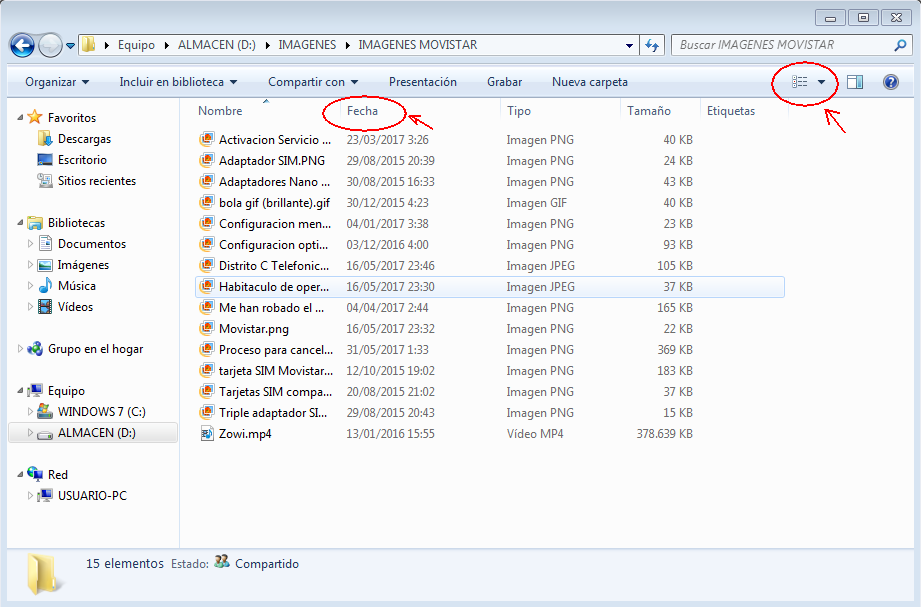Click the Nueva carpeta button
Image resolution: width=921 pixels, height=607 pixels.
coord(590,82)
